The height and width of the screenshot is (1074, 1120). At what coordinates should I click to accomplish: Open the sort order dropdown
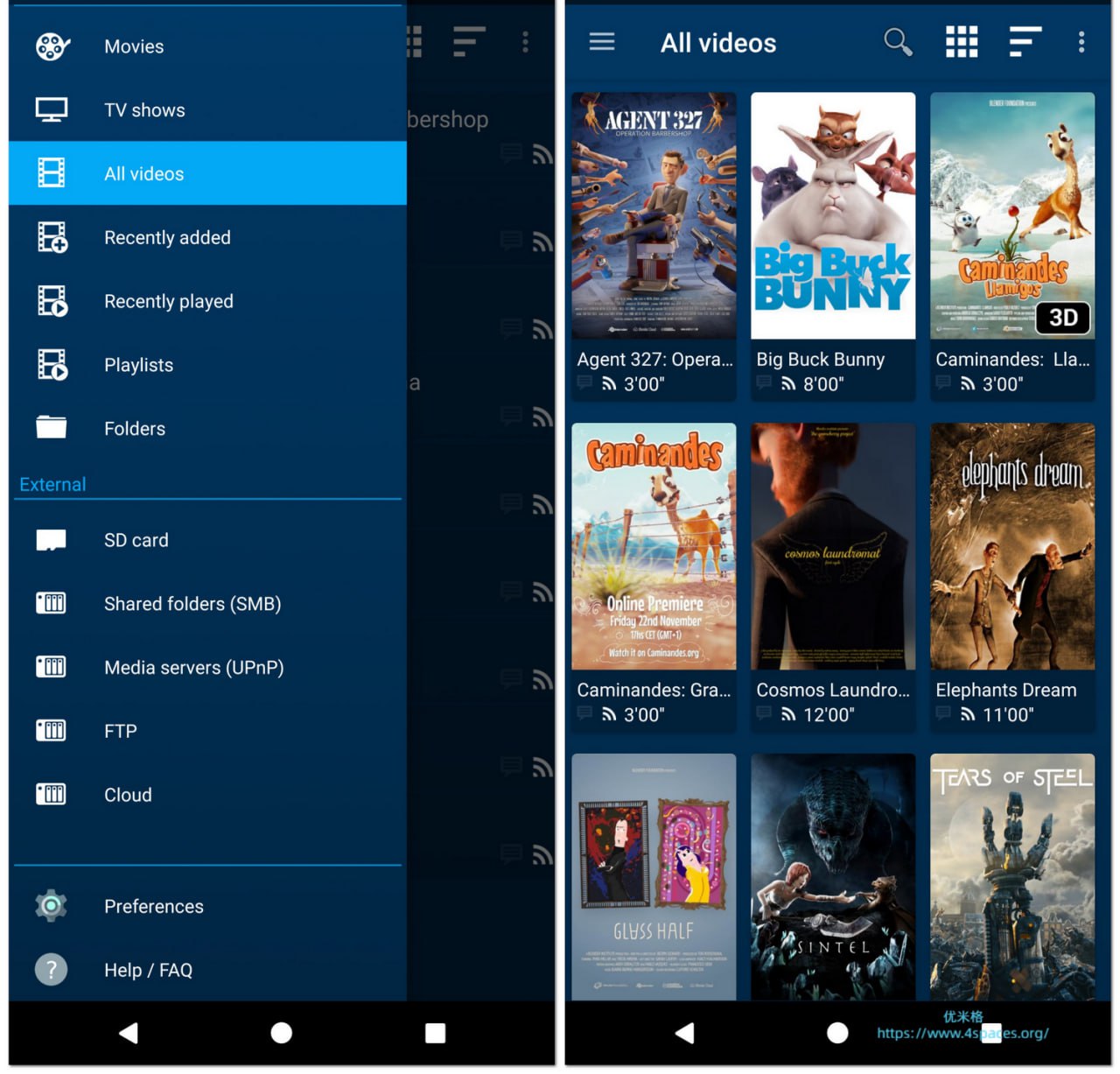tap(1024, 41)
